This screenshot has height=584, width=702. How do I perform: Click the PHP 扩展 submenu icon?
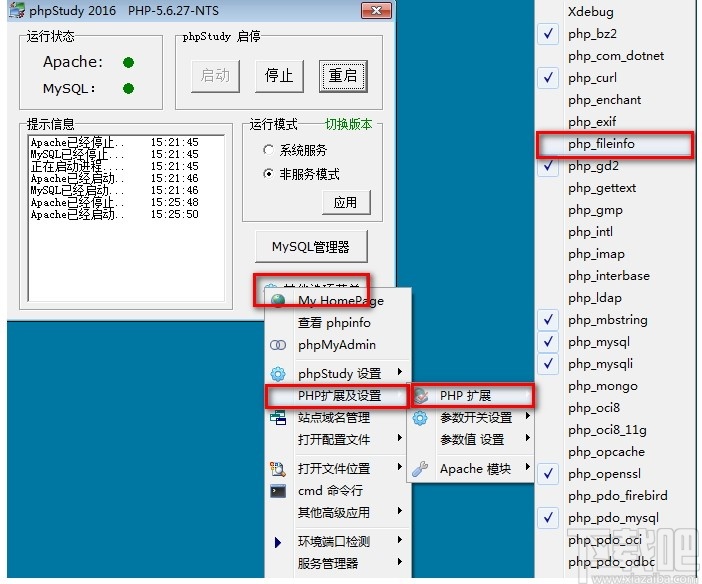(x=420, y=395)
